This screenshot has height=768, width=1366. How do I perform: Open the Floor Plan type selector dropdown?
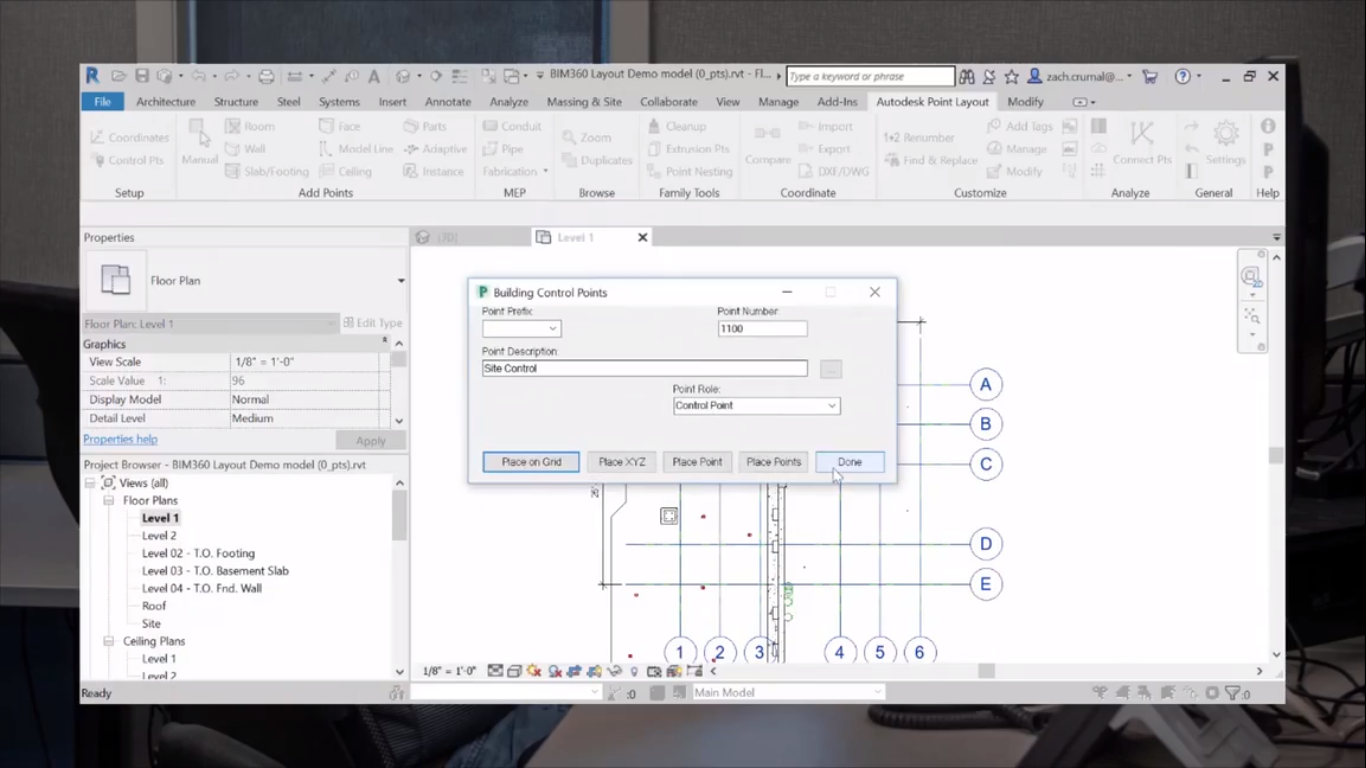400,281
